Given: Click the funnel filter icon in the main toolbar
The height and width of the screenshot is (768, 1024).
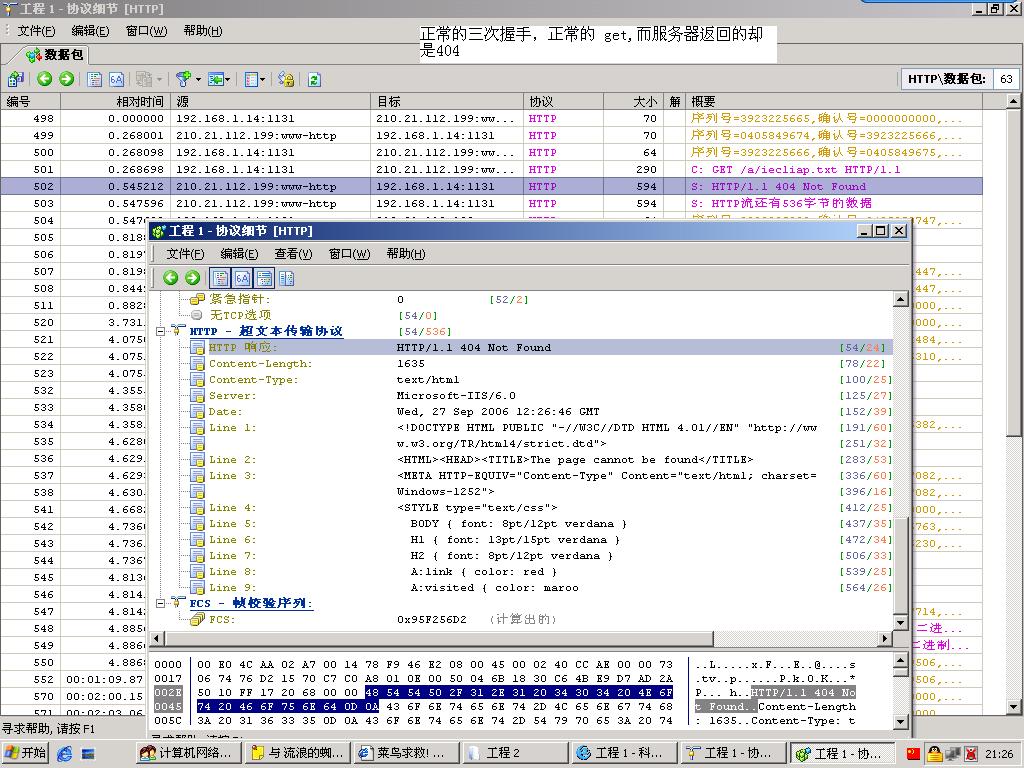Looking at the screenshot, I should point(183,79).
